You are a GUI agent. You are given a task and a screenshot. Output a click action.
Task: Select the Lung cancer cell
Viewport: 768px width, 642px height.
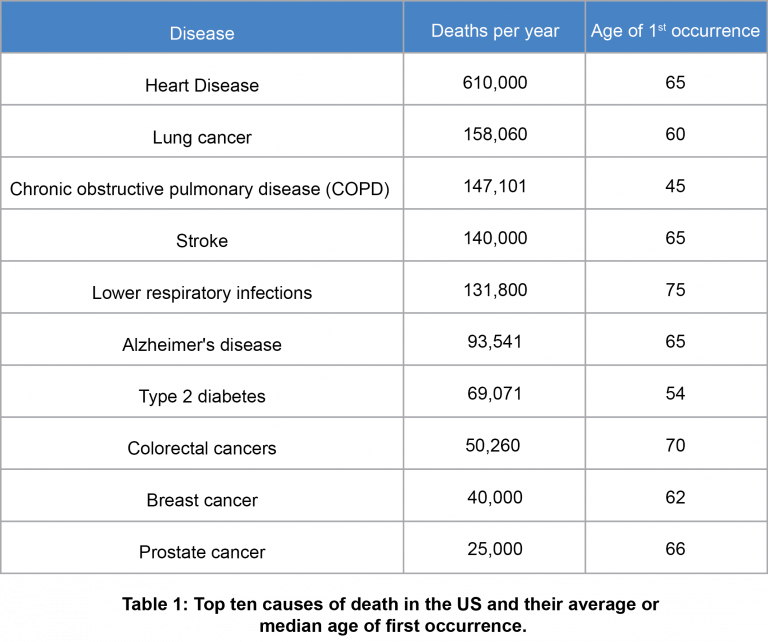click(202, 137)
